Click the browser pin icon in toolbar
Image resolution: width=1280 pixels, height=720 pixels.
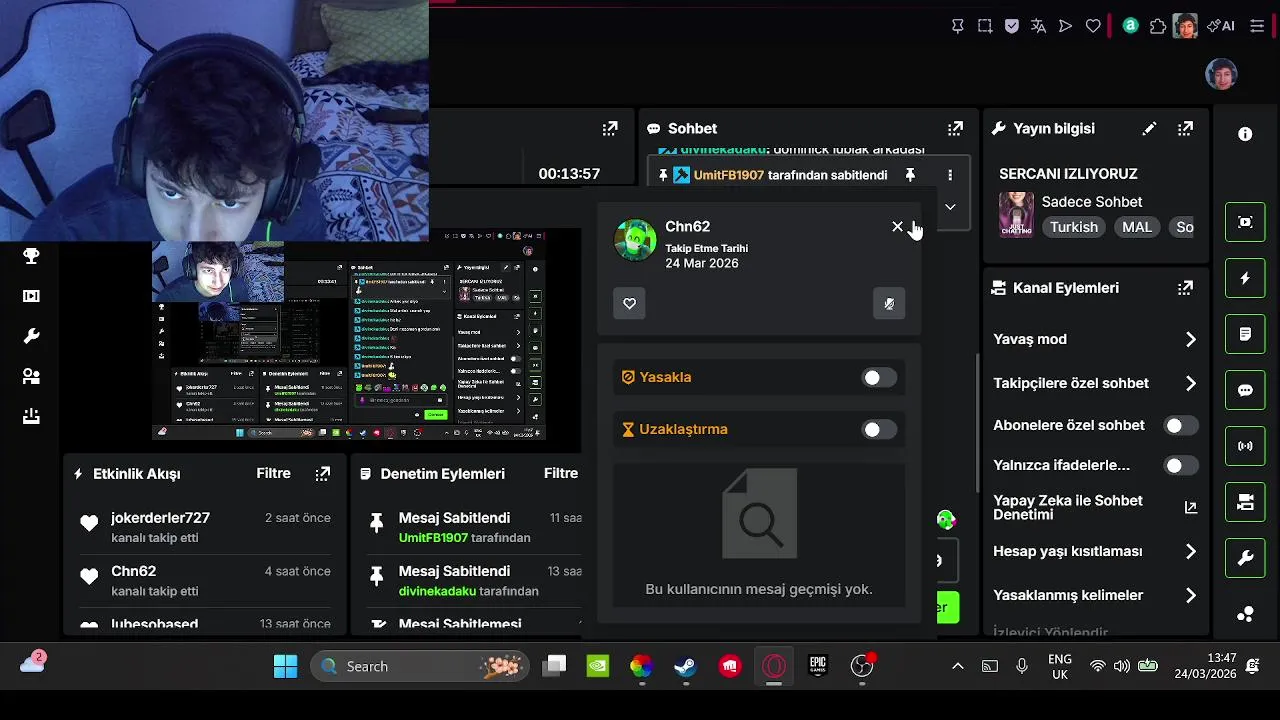(957, 26)
